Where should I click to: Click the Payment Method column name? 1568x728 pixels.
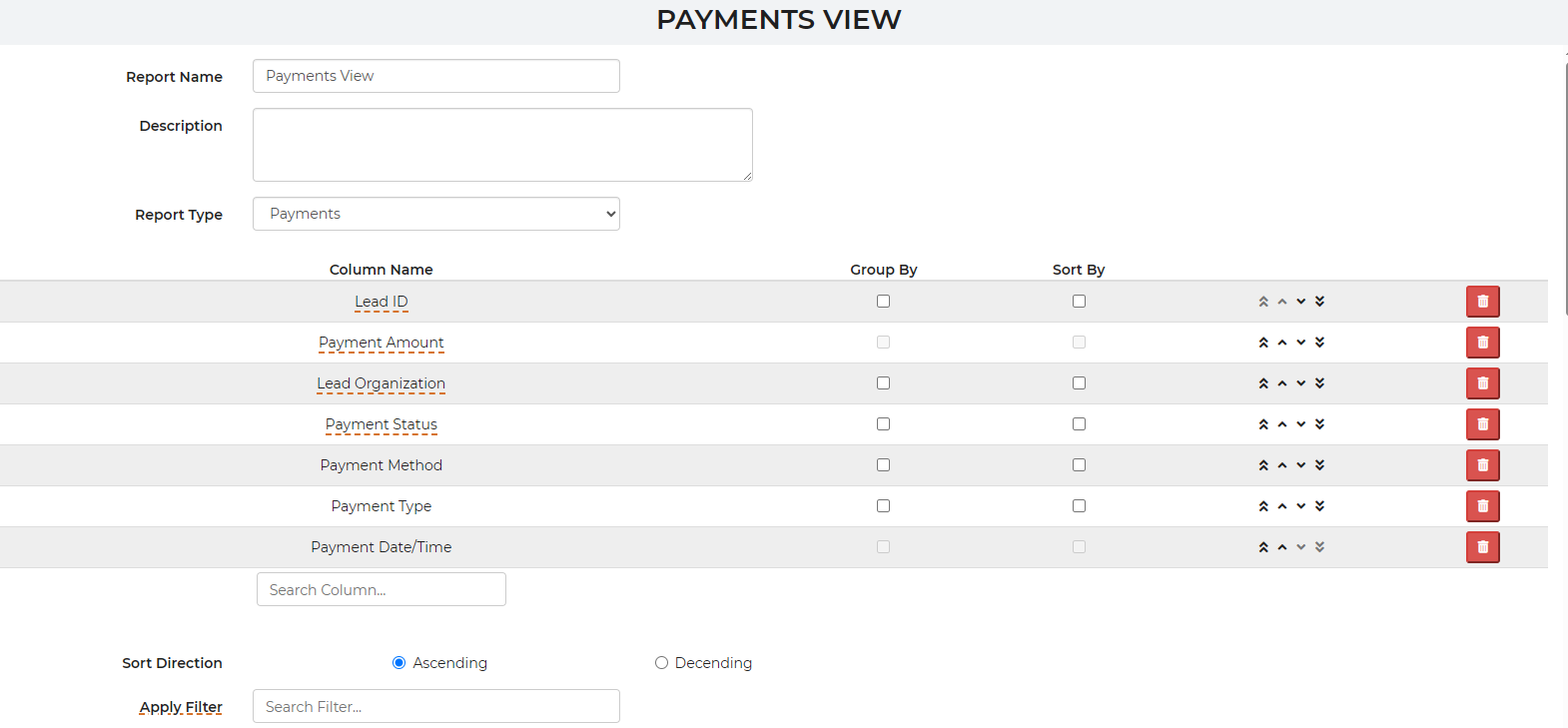click(x=382, y=465)
